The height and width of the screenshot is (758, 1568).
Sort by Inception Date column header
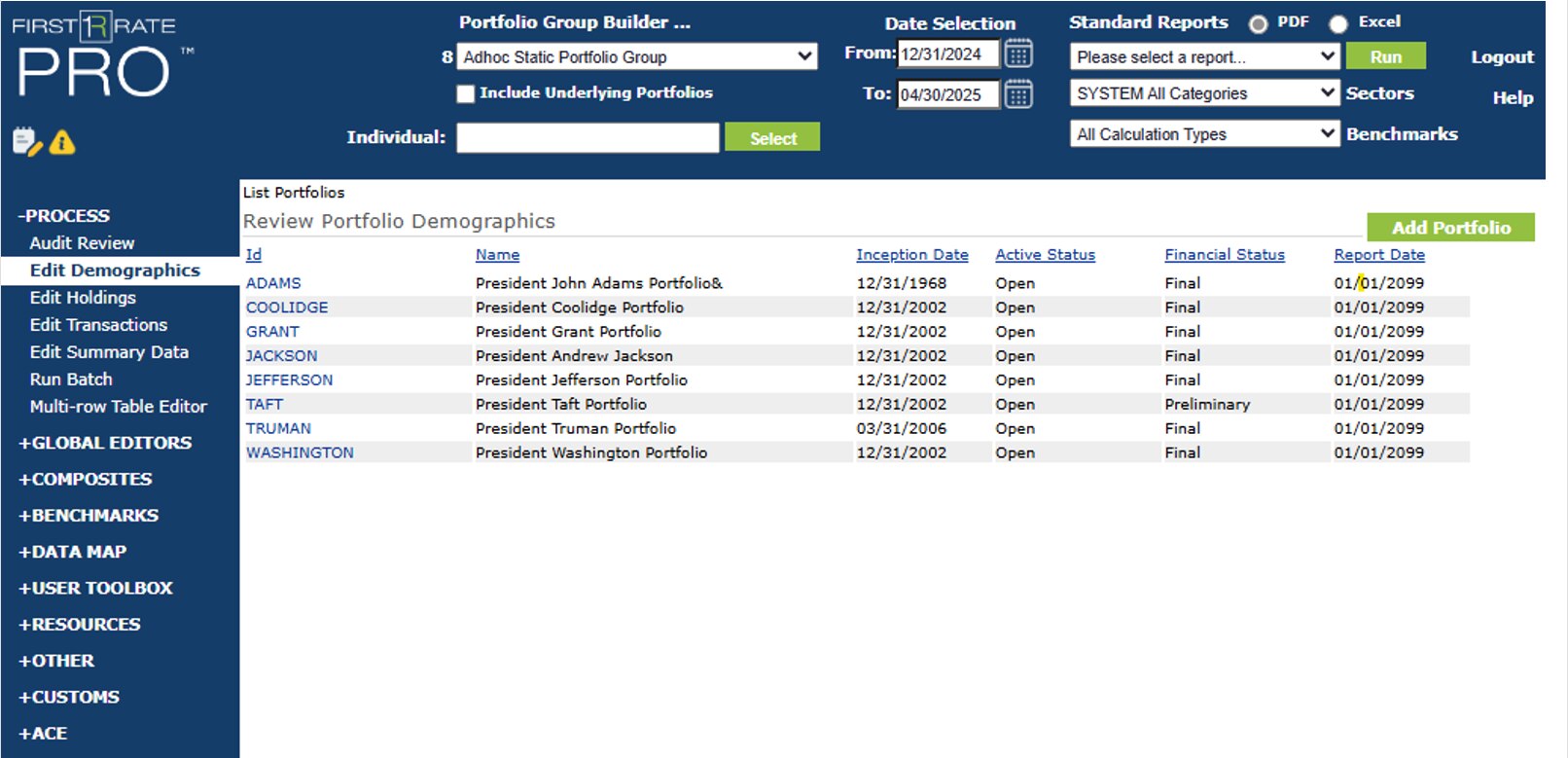click(911, 255)
